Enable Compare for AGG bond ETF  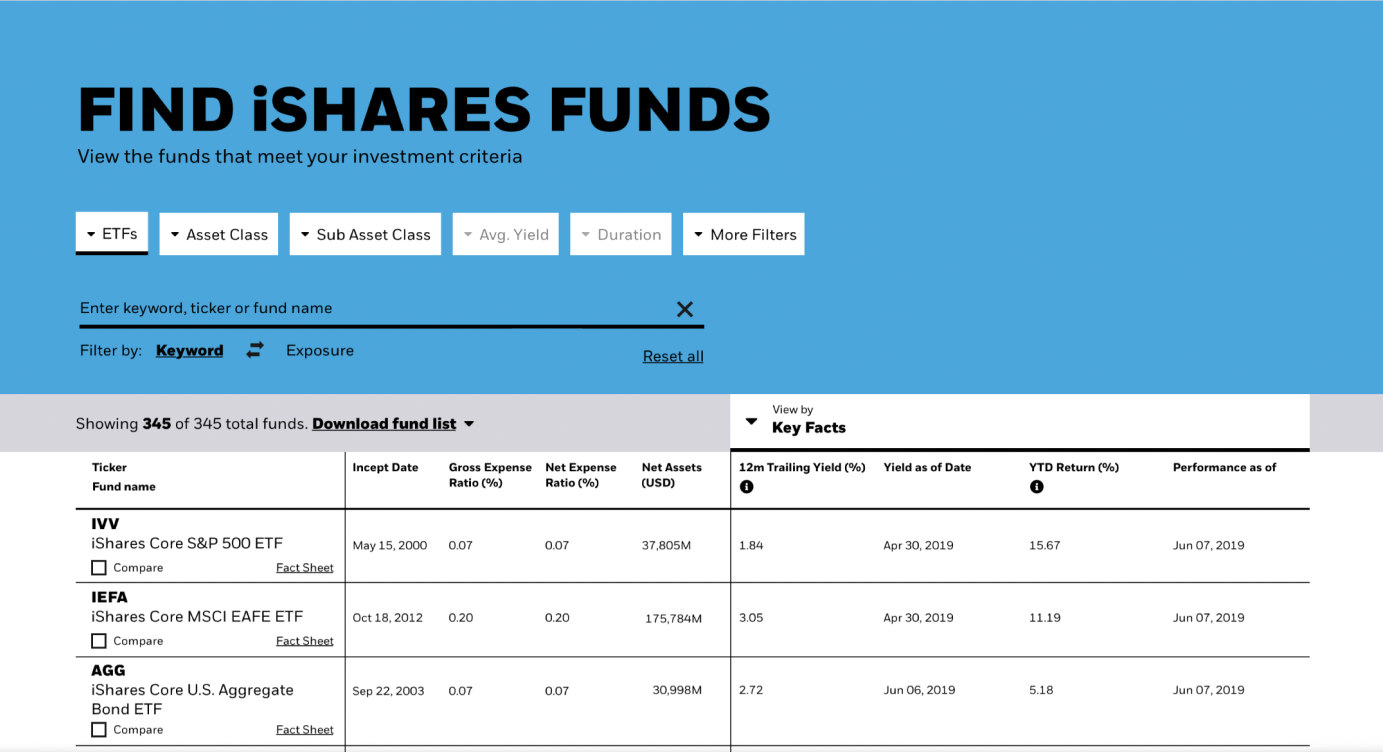click(99, 730)
